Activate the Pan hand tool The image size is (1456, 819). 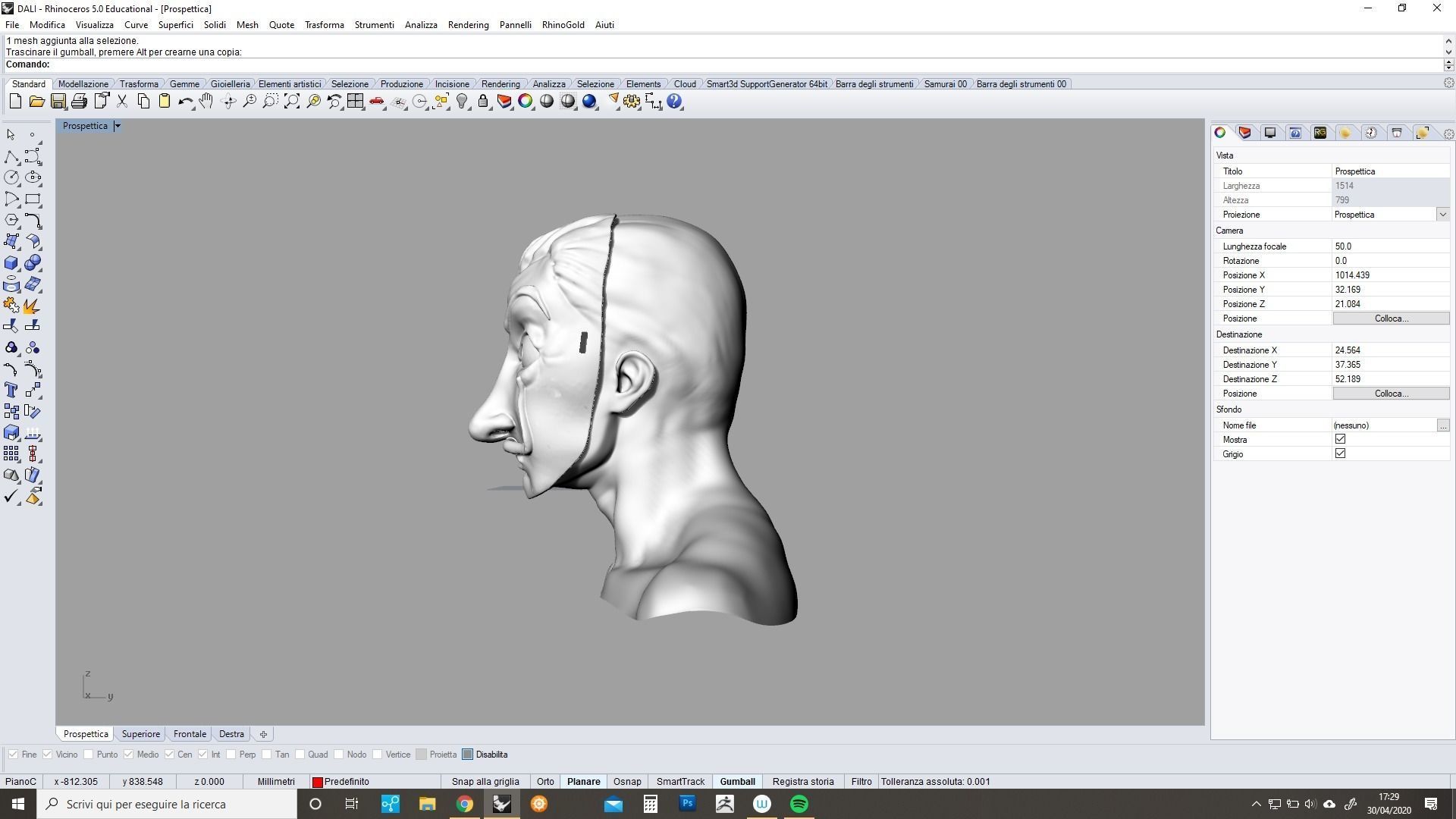tap(206, 102)
